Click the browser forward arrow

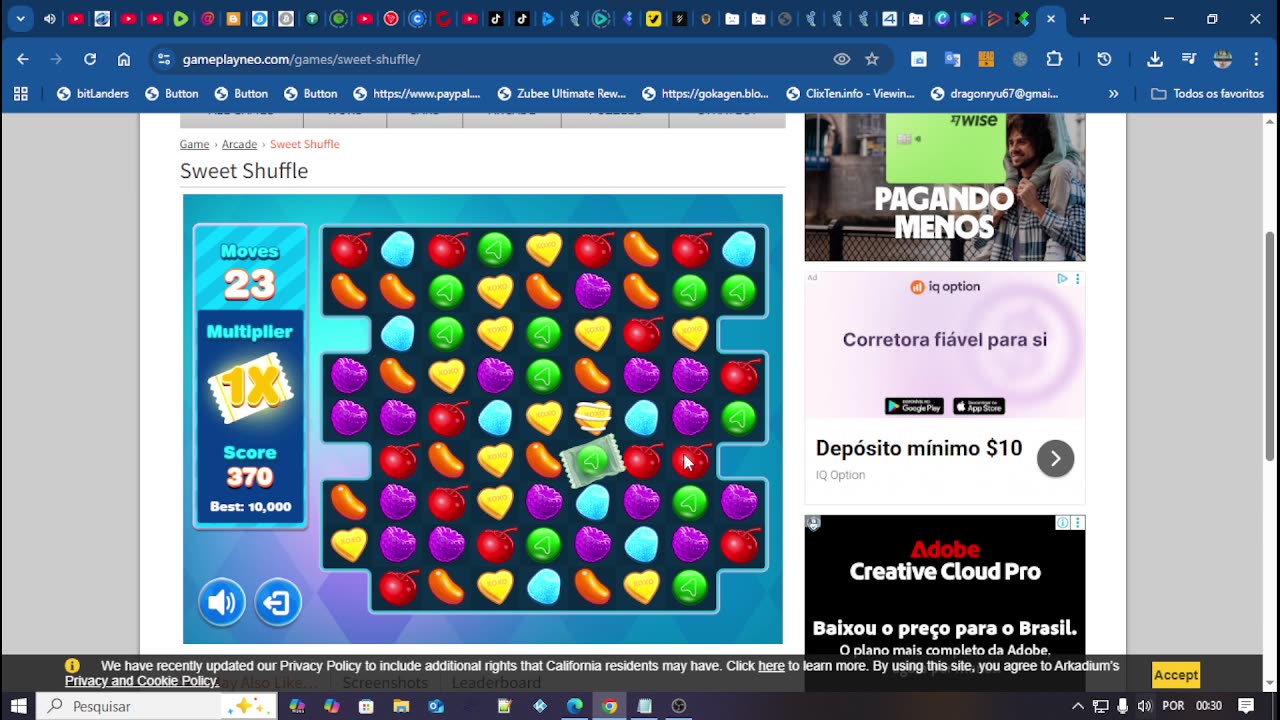click(56, 59)
